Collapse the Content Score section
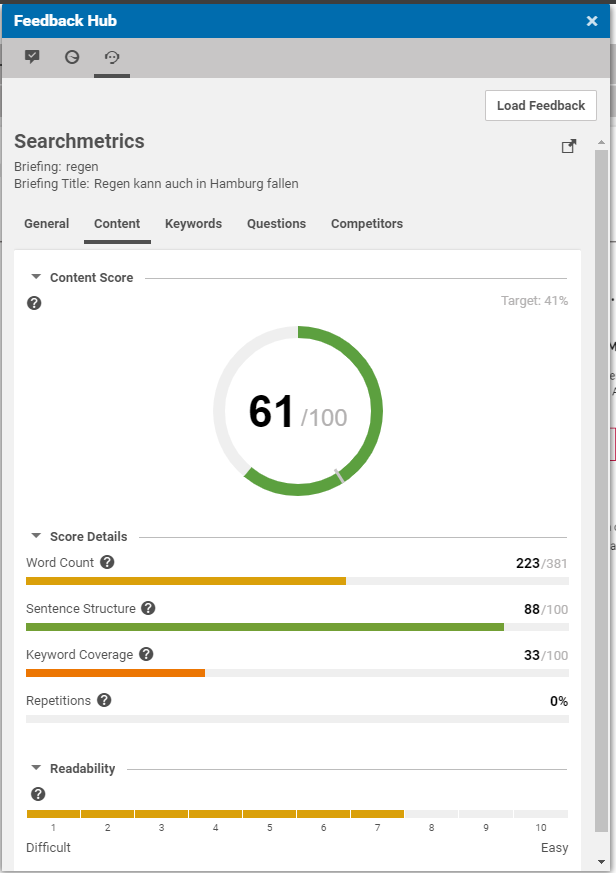Viewport: 616px width, 873px height. point(37,277)
